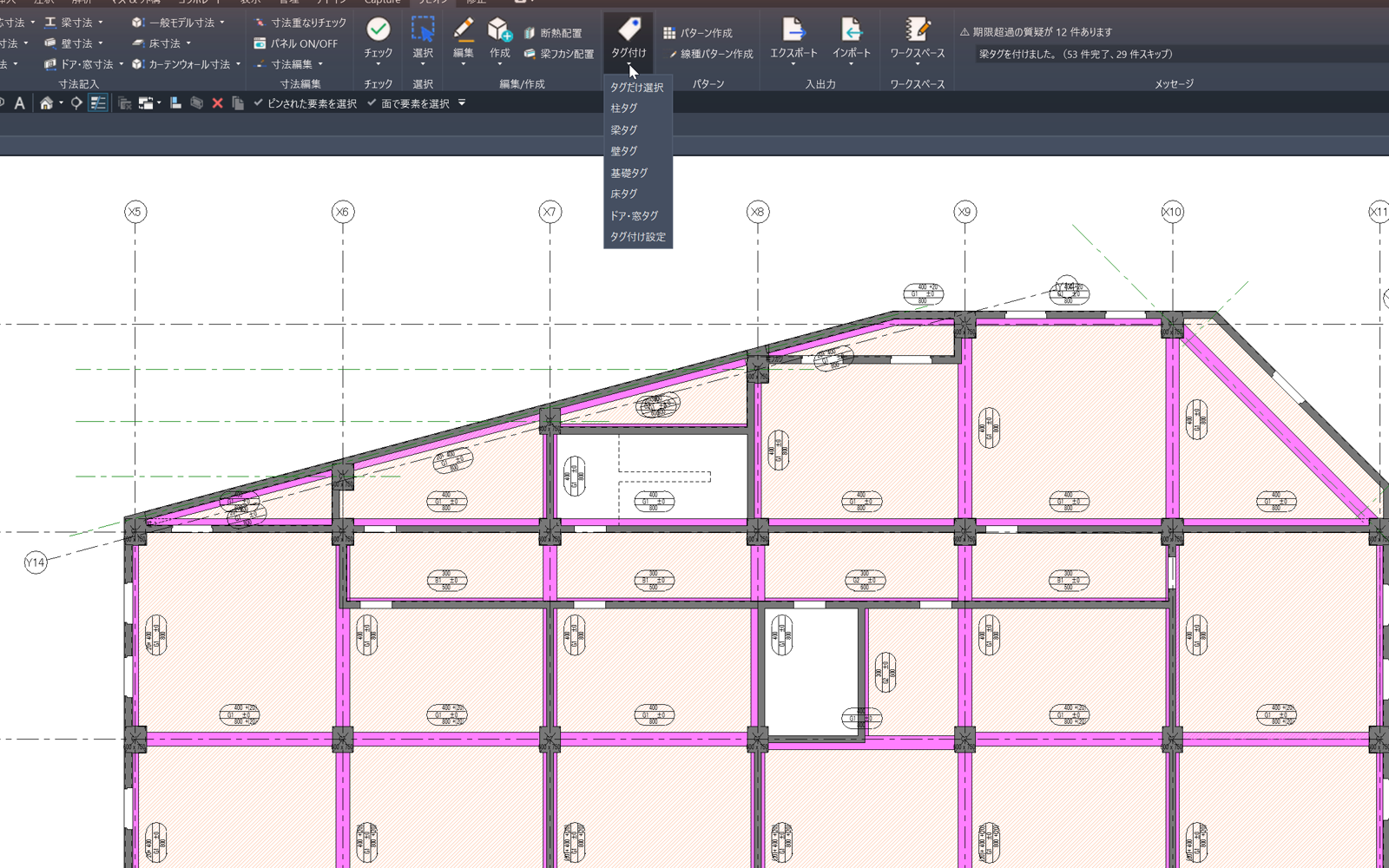
Task: Open タグ付け設定 from the menu
Action: [x=637, y=237]
